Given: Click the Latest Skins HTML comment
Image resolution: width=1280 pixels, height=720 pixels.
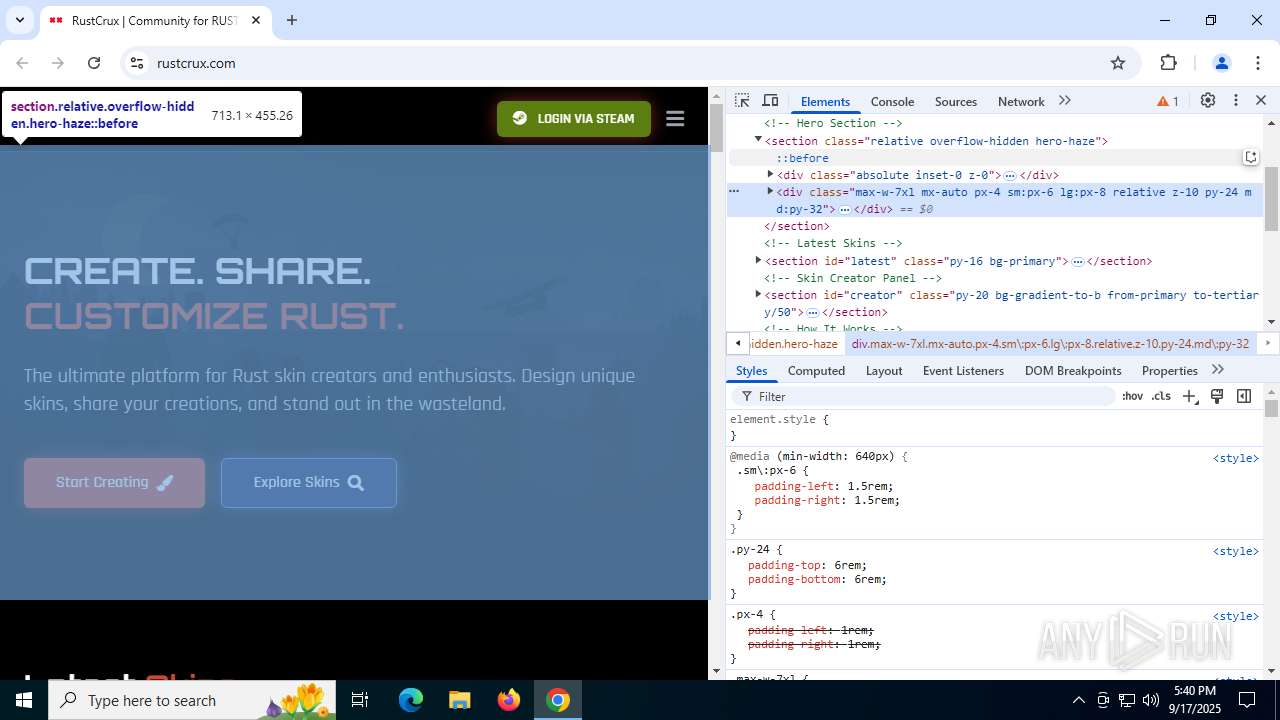Looking at the screenshot, I should click(x=833, y=243).
